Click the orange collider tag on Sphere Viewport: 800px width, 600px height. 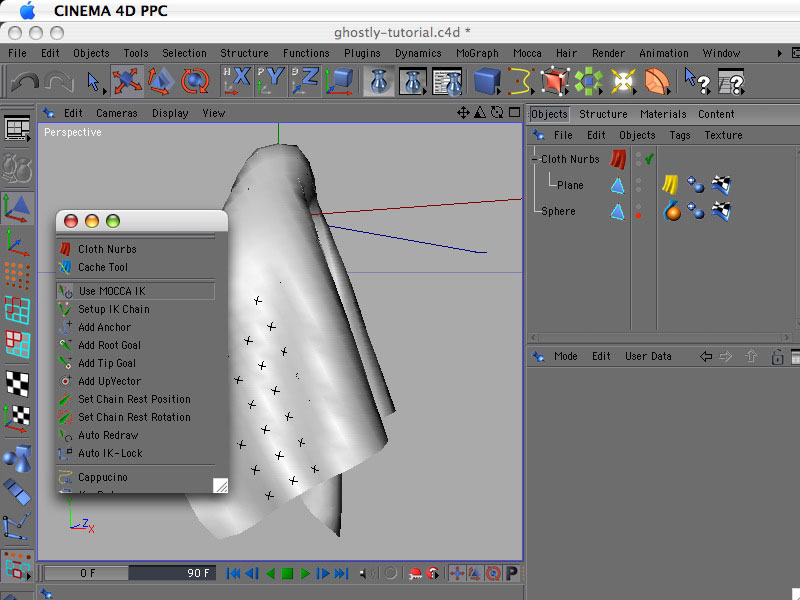coord(672,211)
